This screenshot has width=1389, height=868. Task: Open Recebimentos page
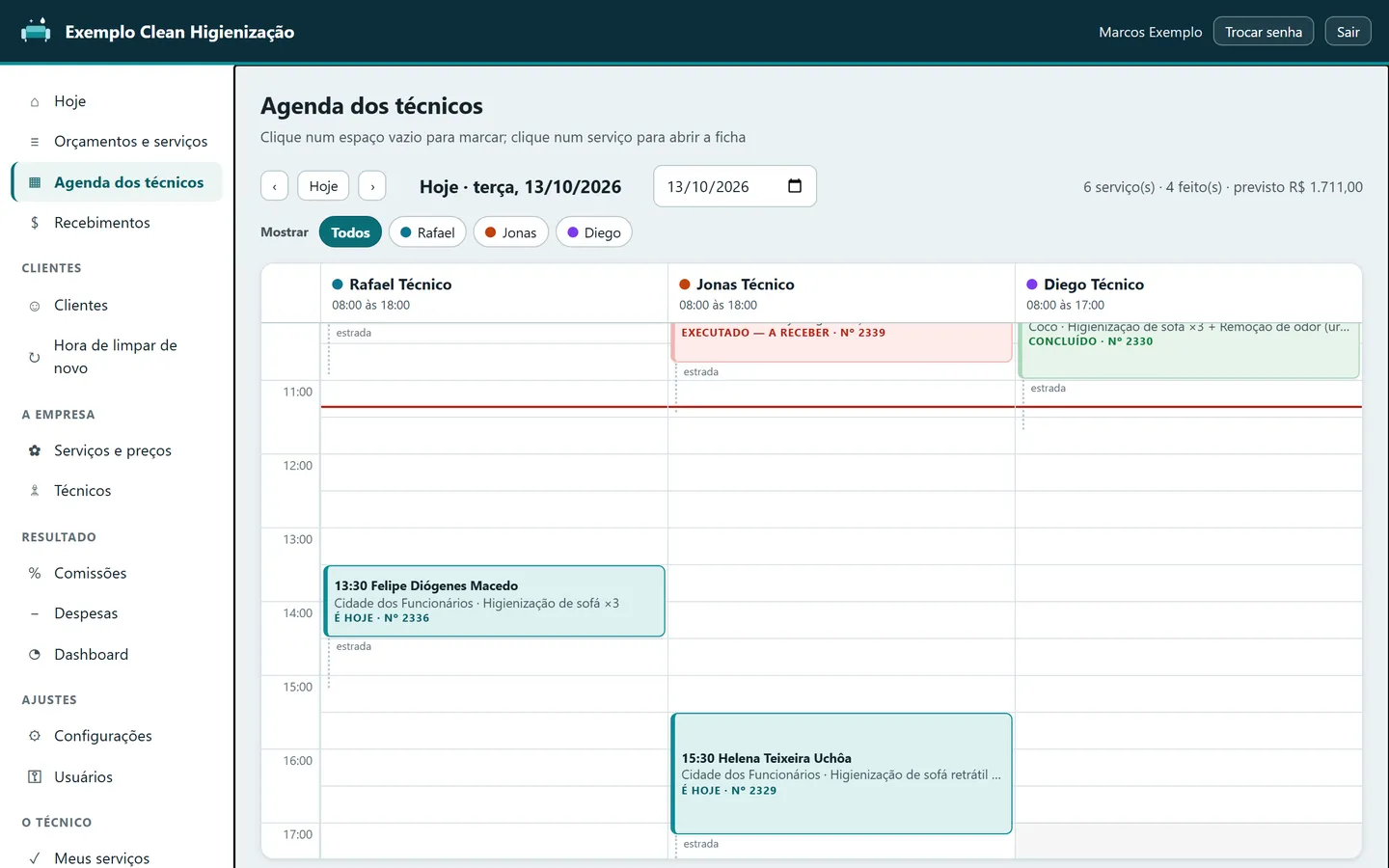tap(117, 223)
